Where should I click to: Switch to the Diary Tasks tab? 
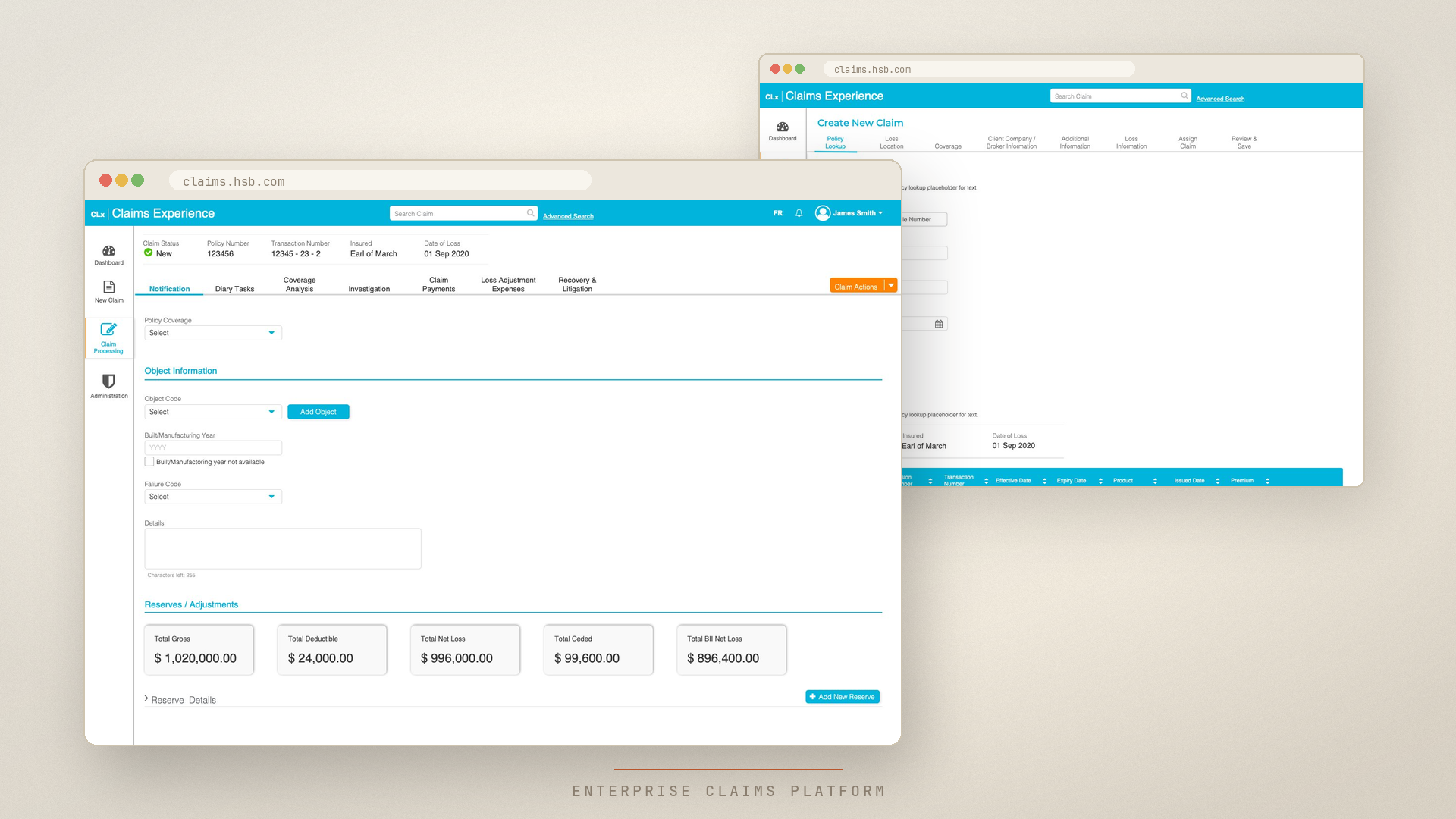click(234, 289)
